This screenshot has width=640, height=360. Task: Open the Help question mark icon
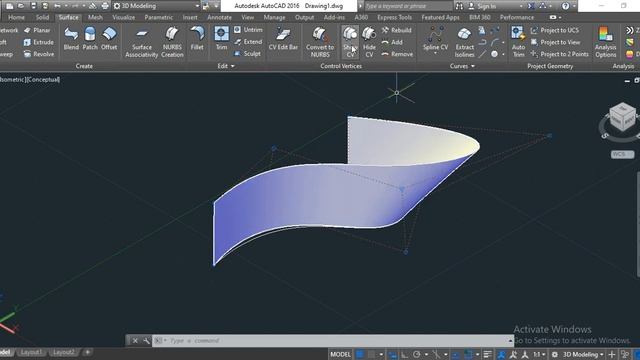click(565, 6)
